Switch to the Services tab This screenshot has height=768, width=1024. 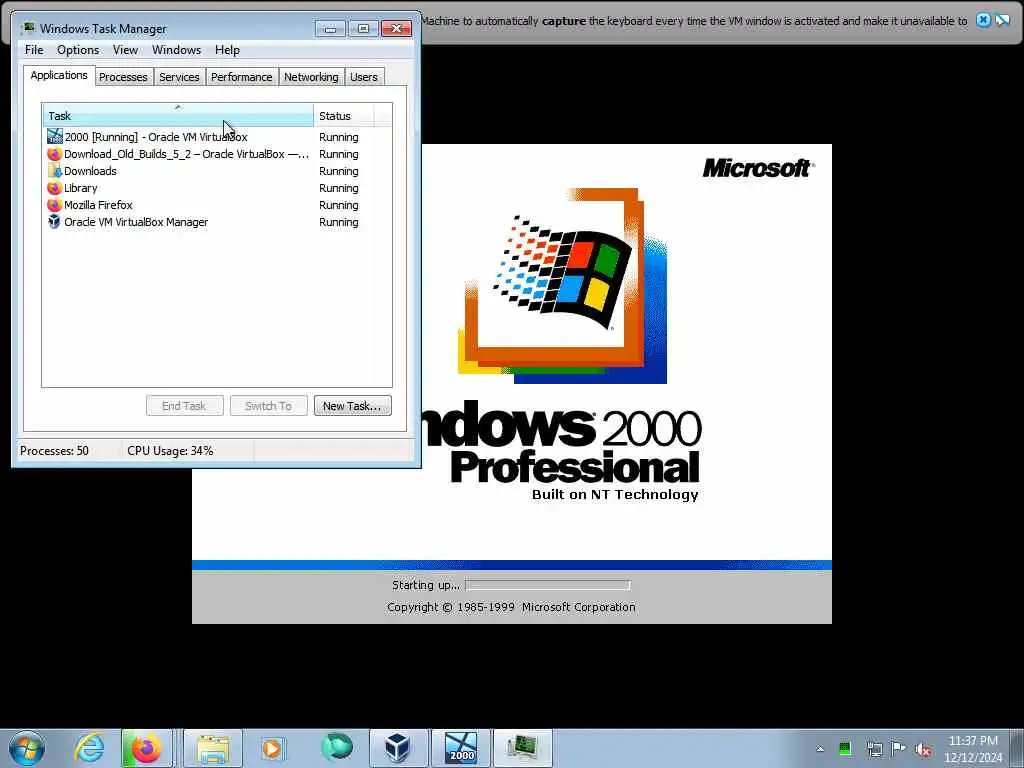(x=179, y=77)
